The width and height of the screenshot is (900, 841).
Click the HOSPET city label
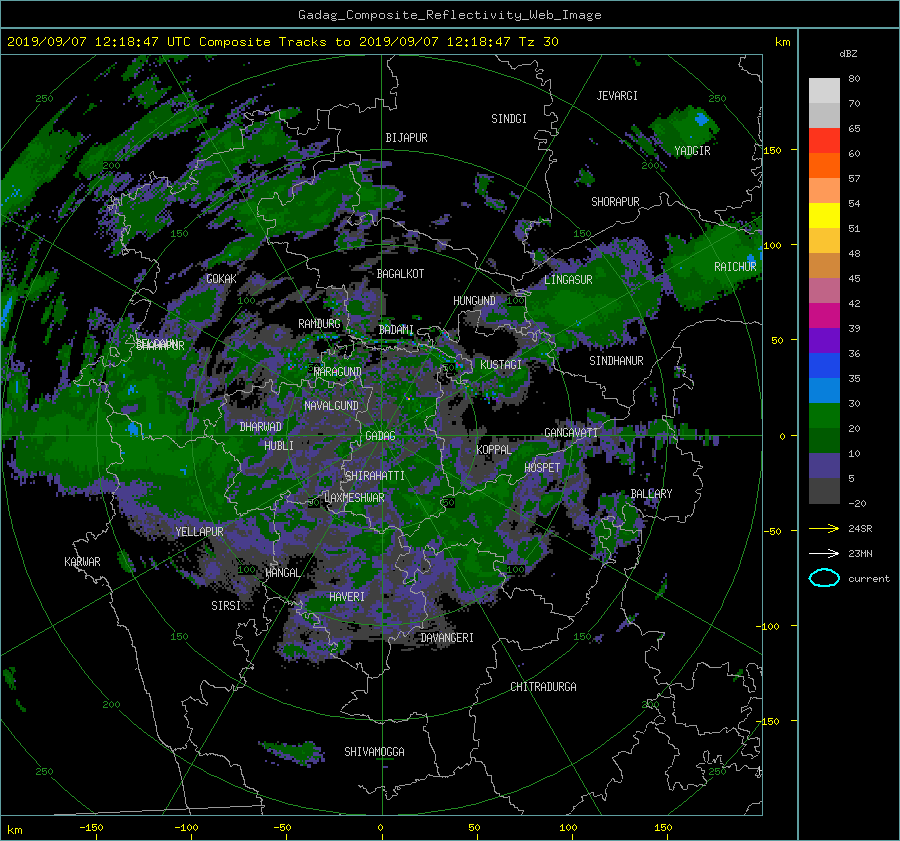[542, 468]
